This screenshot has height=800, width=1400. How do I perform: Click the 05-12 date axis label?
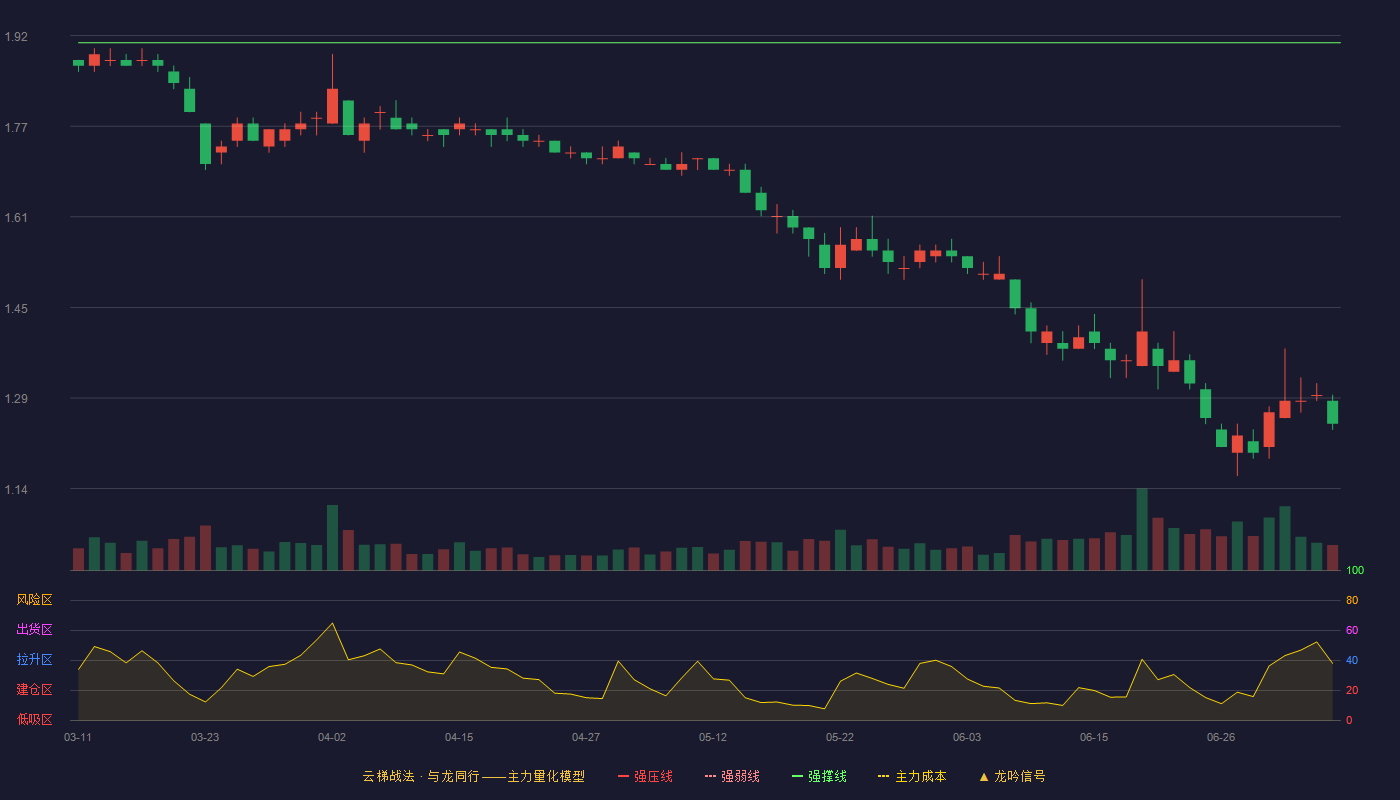click(x=713, y=737)
